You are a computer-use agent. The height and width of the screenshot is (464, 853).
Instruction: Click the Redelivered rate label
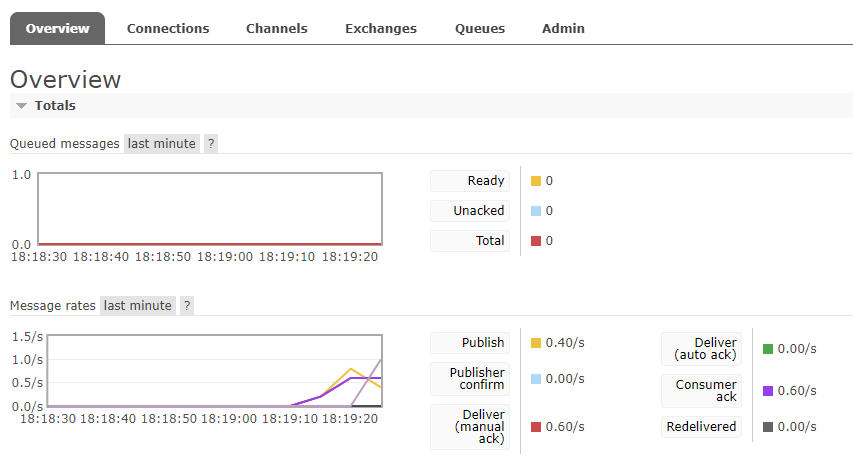click(x=701, y=427)
